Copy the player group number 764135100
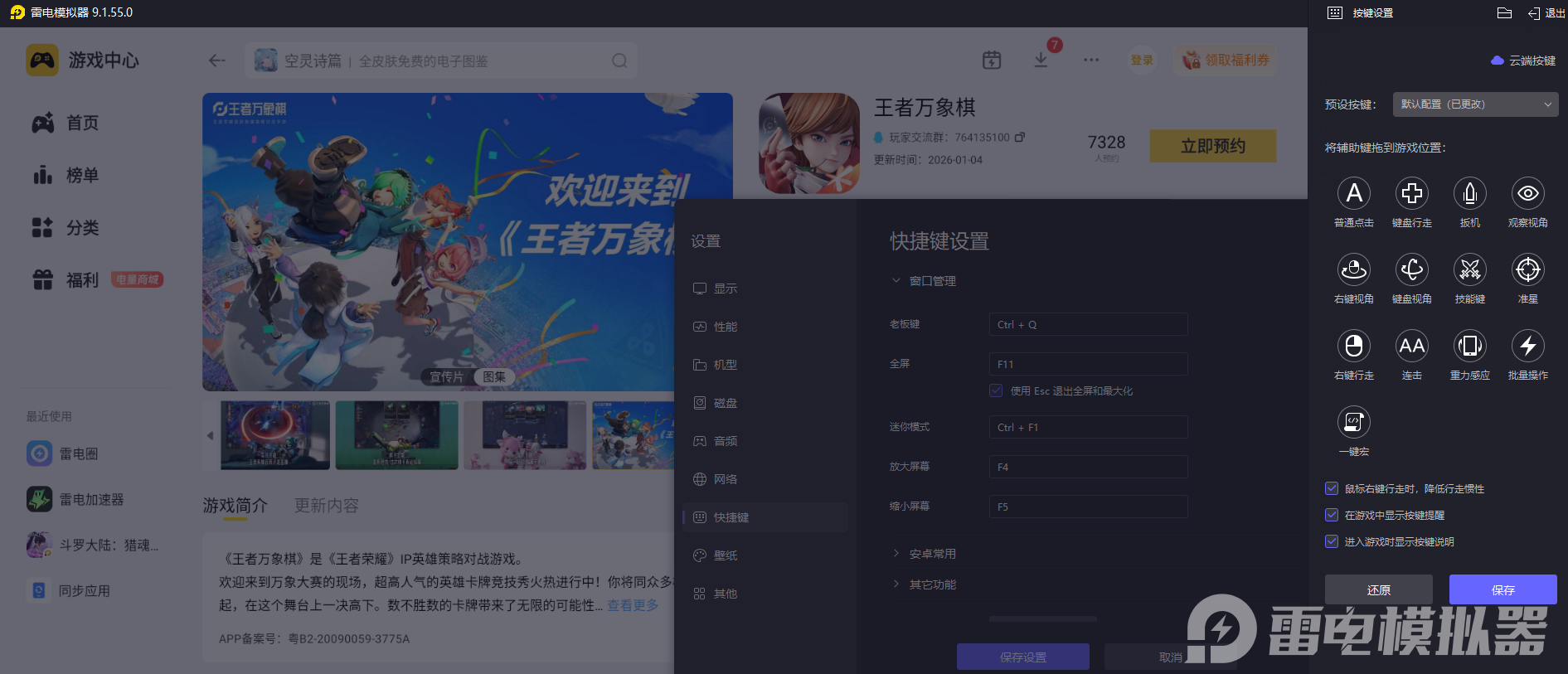Viewport: 1568px width, 674px height. coord(1020,137)
